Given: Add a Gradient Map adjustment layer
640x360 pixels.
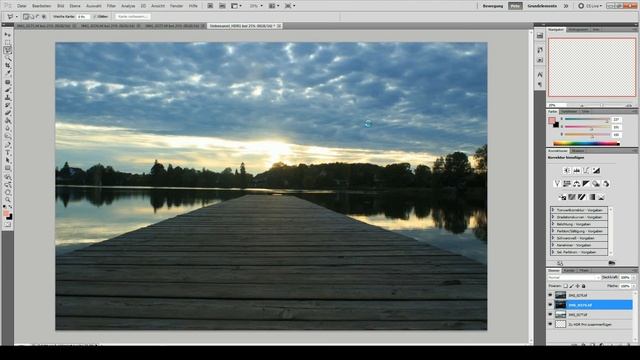Looking at the screenshot, I should 591,197.
